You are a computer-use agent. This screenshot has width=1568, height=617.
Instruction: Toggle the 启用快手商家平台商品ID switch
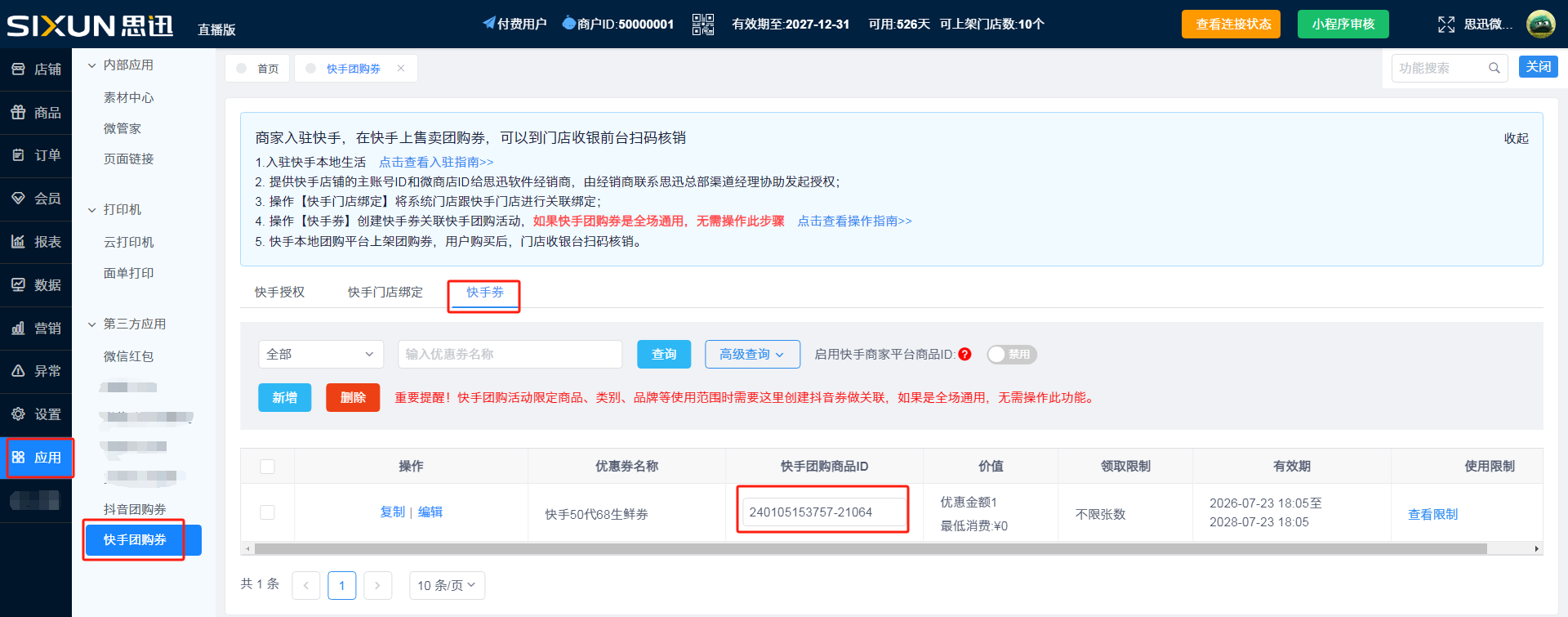point(1012,354)
